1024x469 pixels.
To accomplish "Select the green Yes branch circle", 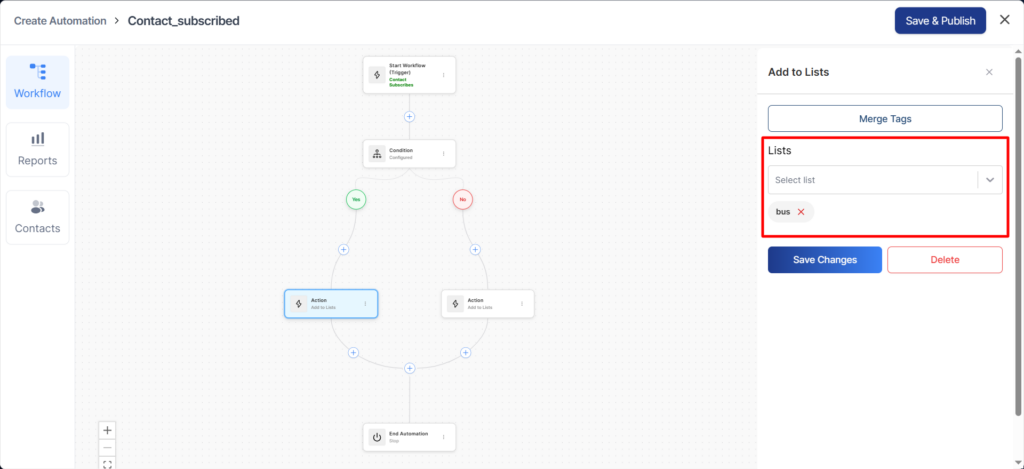I will [x=356, y=200].
